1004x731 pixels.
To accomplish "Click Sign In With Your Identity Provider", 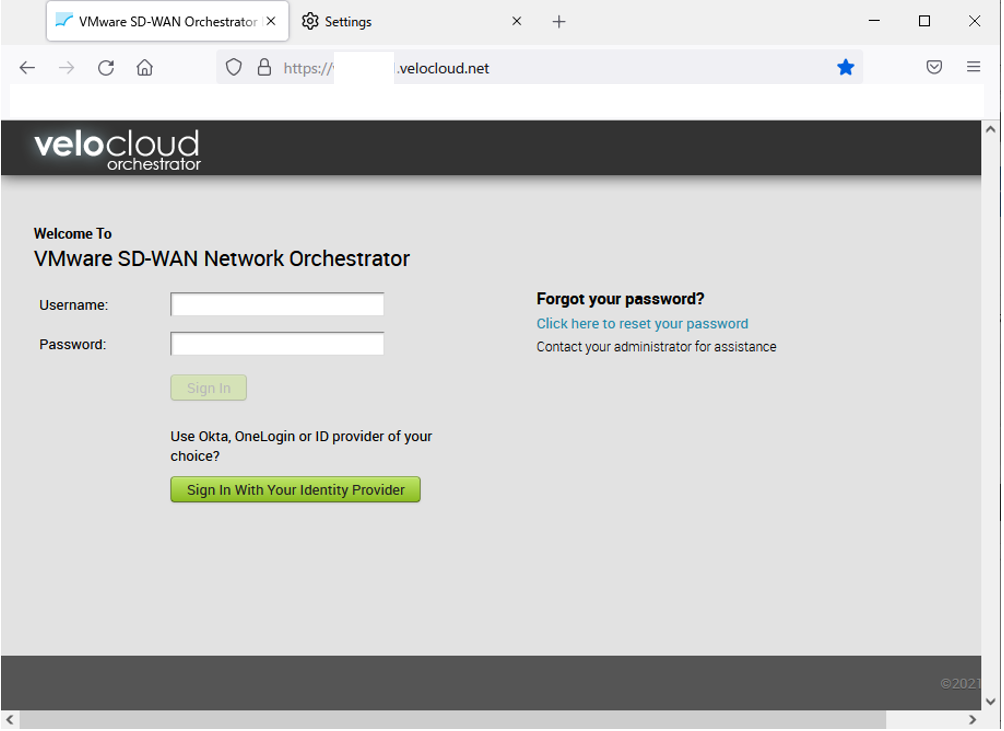I will [x=295, y=490].
